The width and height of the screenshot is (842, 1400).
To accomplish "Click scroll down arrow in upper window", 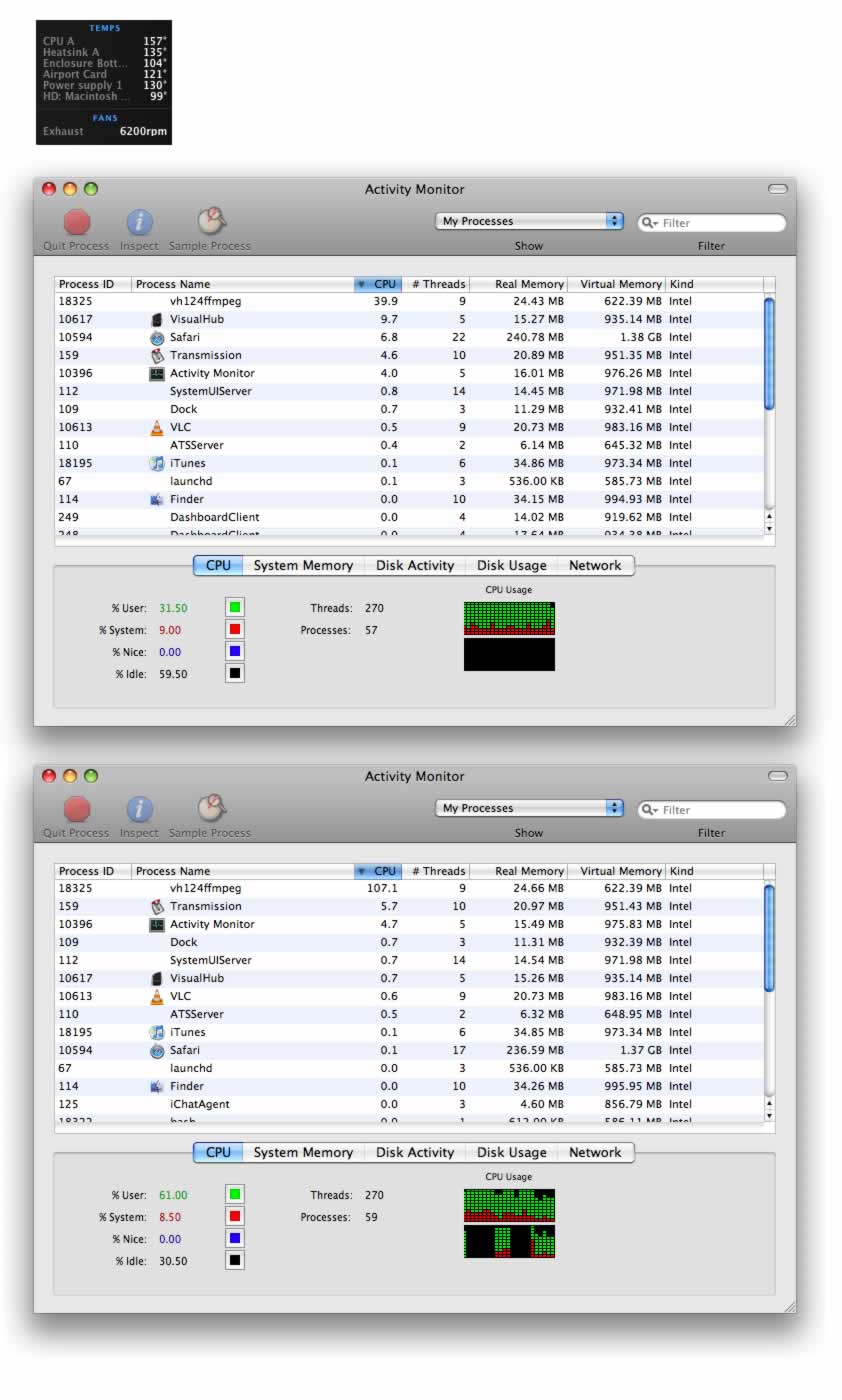I will pos(769,528).
